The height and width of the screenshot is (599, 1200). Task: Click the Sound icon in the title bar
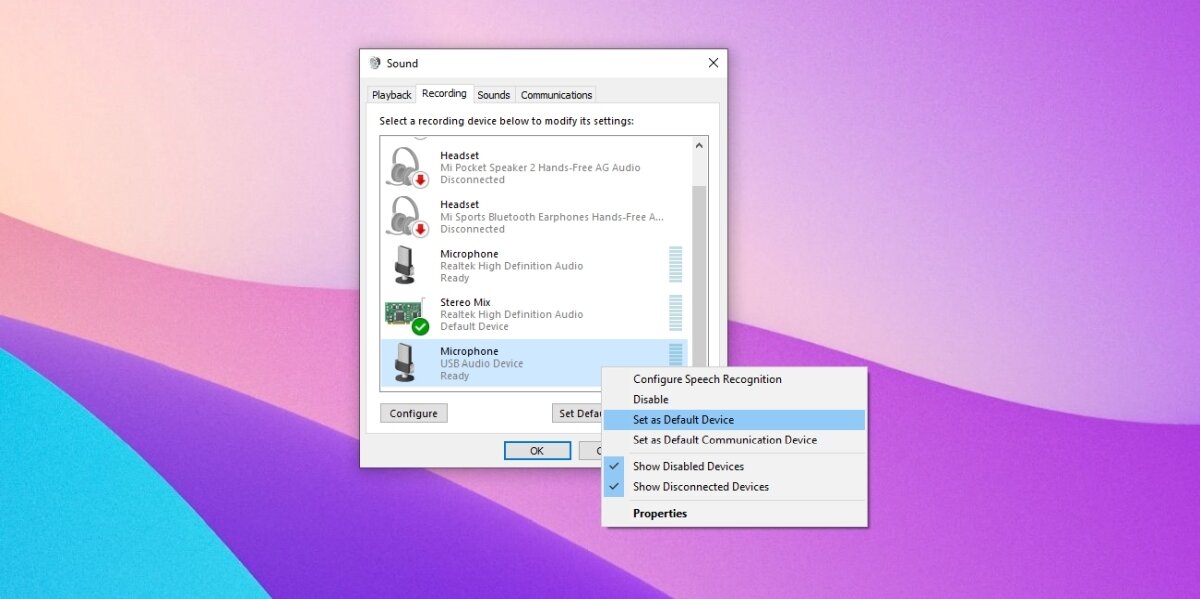pyautogui.click(x=376, y=62)
